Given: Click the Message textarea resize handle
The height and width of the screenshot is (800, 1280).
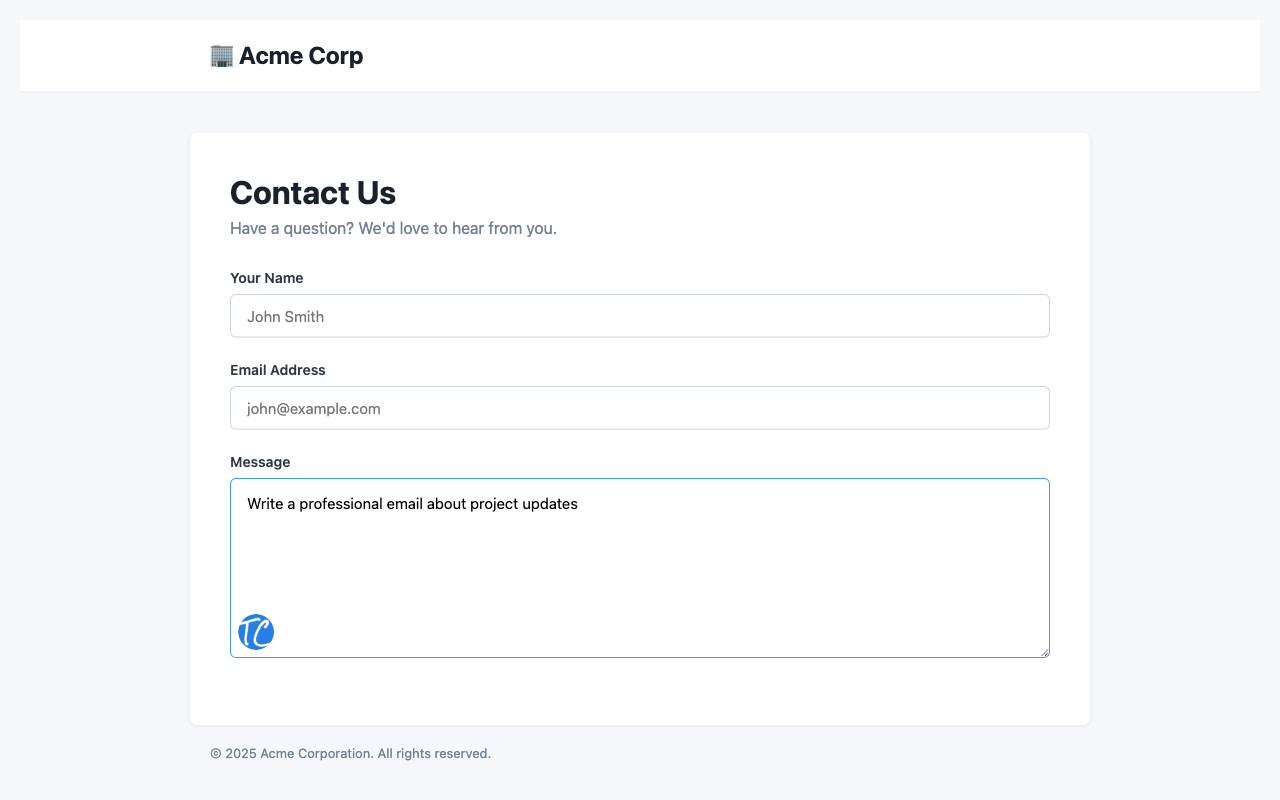Looking at the screenshot, I should coord(1044,652).
